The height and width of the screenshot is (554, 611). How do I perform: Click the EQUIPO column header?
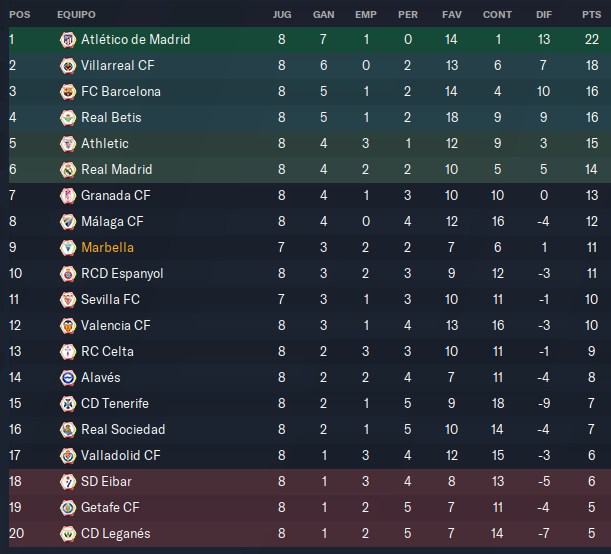click(x=76, y=15)
